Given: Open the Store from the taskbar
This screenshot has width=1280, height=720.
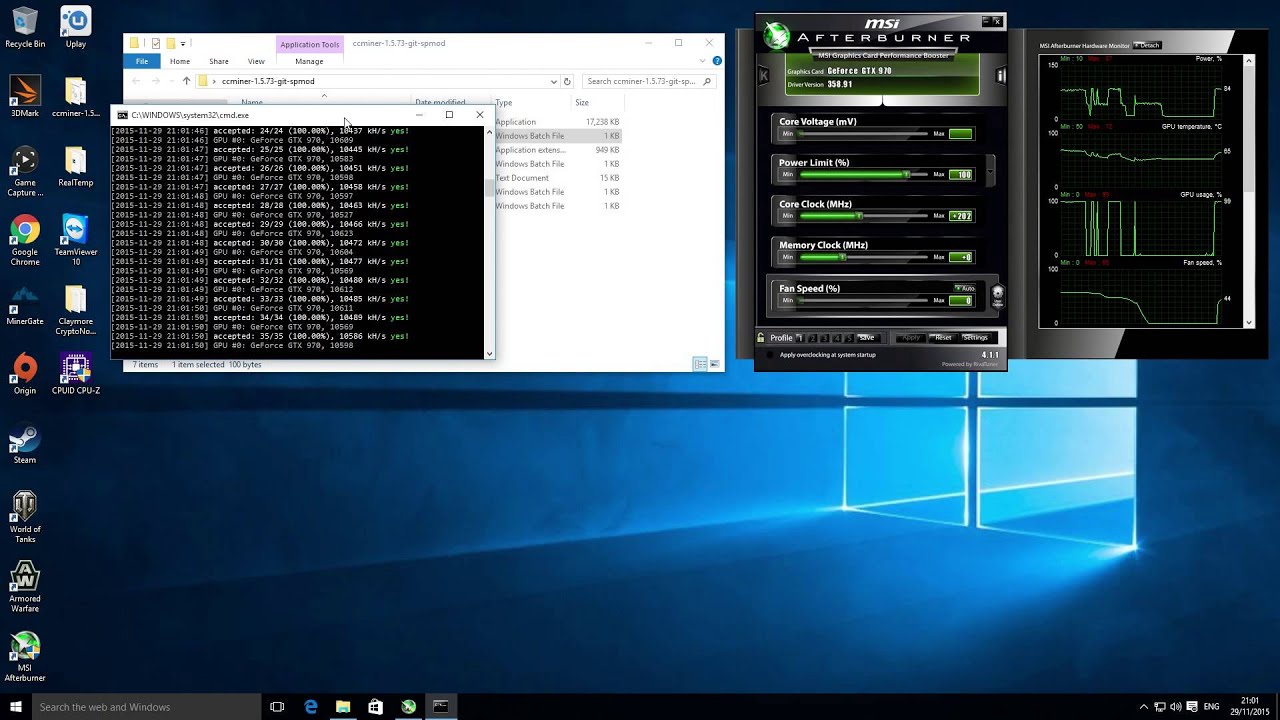Looking at the screenshot, I should click(375, 707).
